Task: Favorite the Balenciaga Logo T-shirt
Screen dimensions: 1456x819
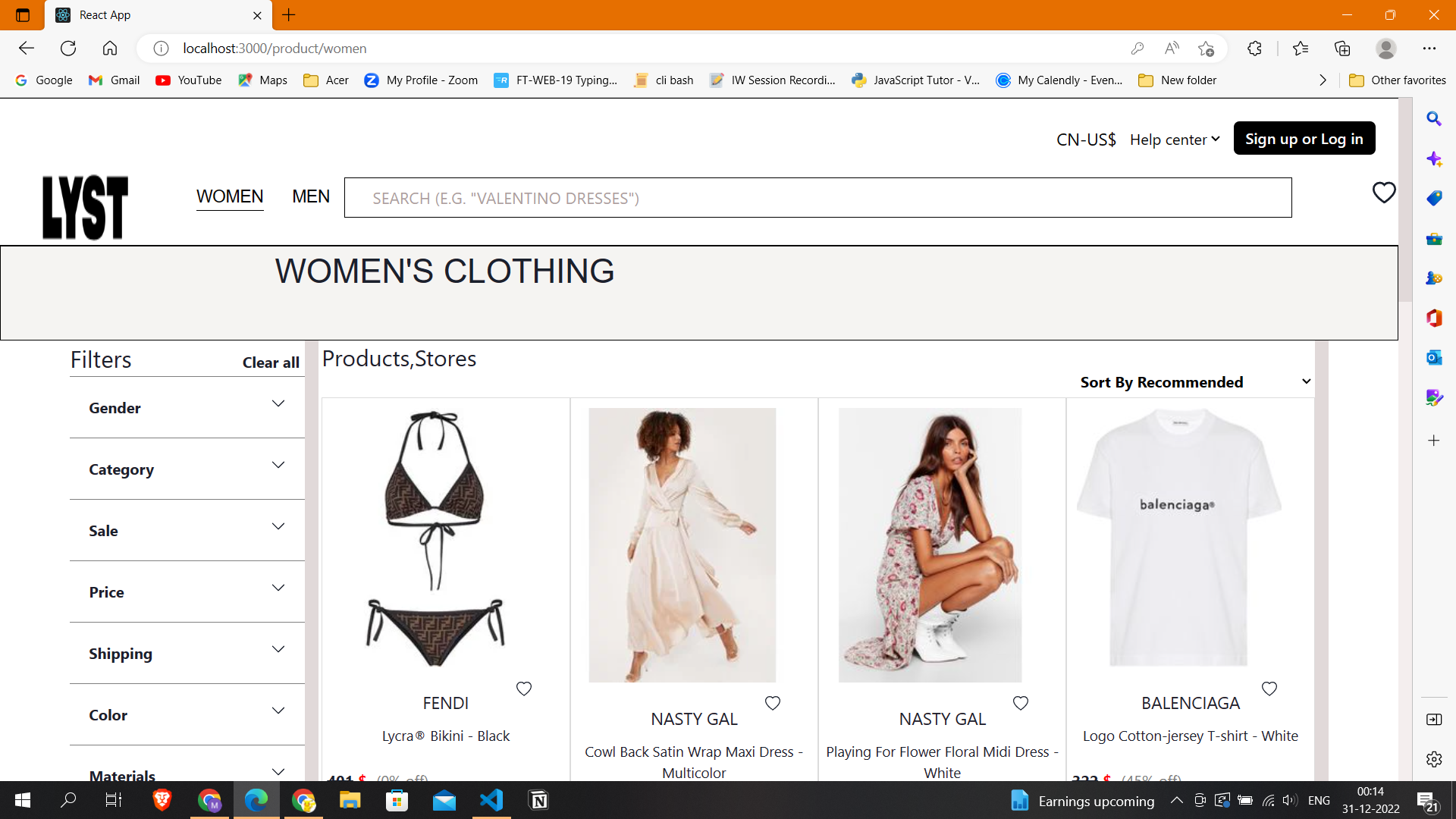Action: 1269,689
